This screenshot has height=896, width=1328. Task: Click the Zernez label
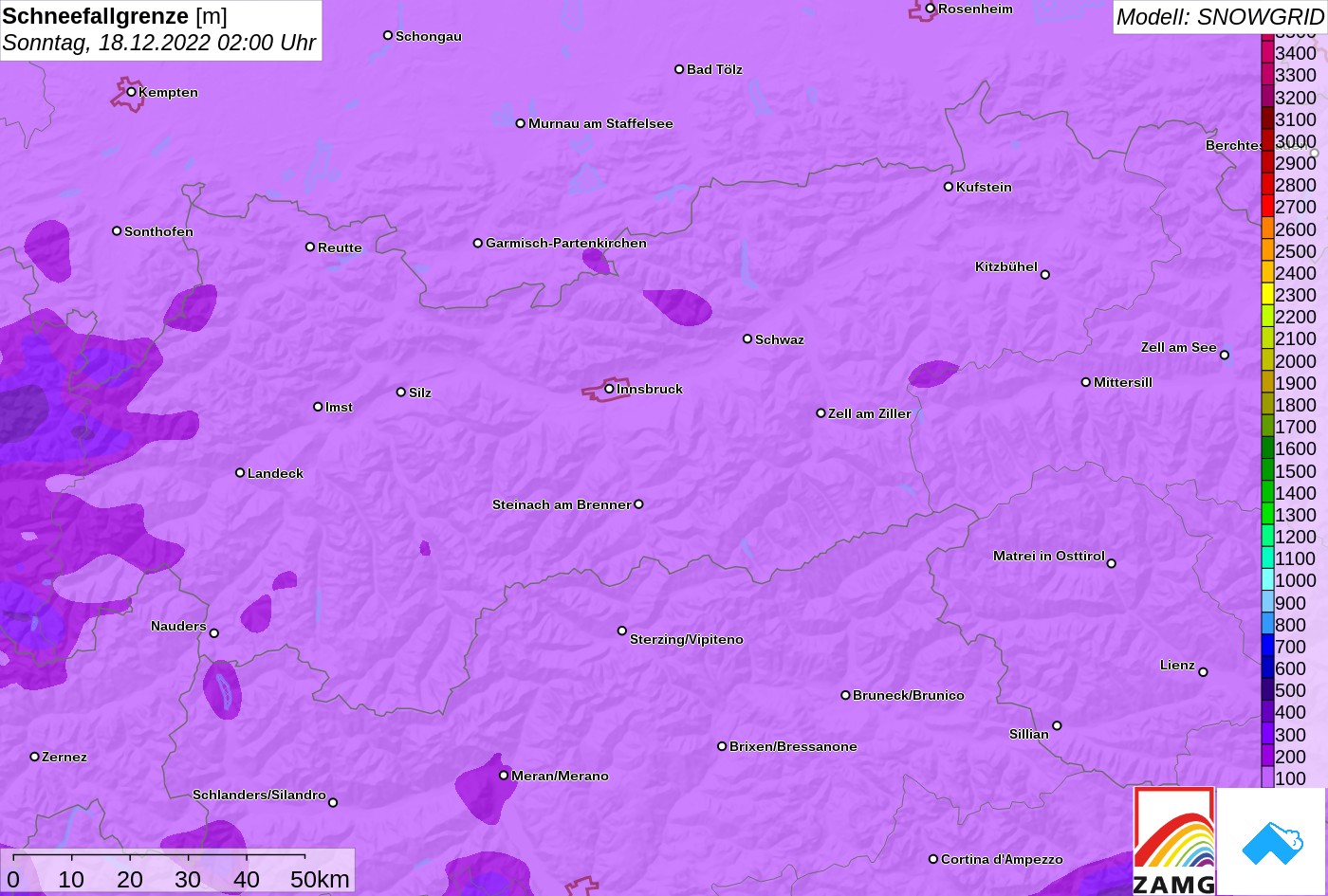point(65,757)
